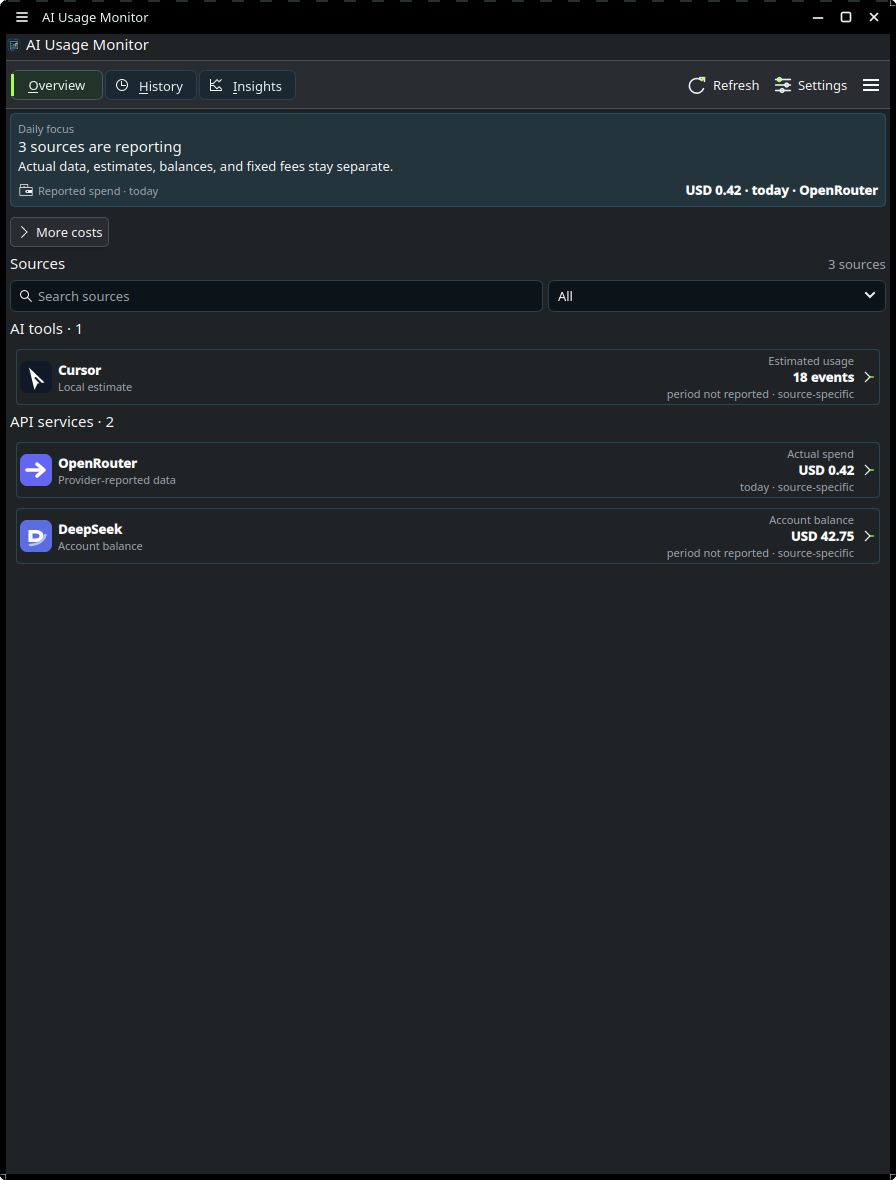Open the Cursor source row
This screenshot has width=896, height=1180.
(x=448, y=377)
